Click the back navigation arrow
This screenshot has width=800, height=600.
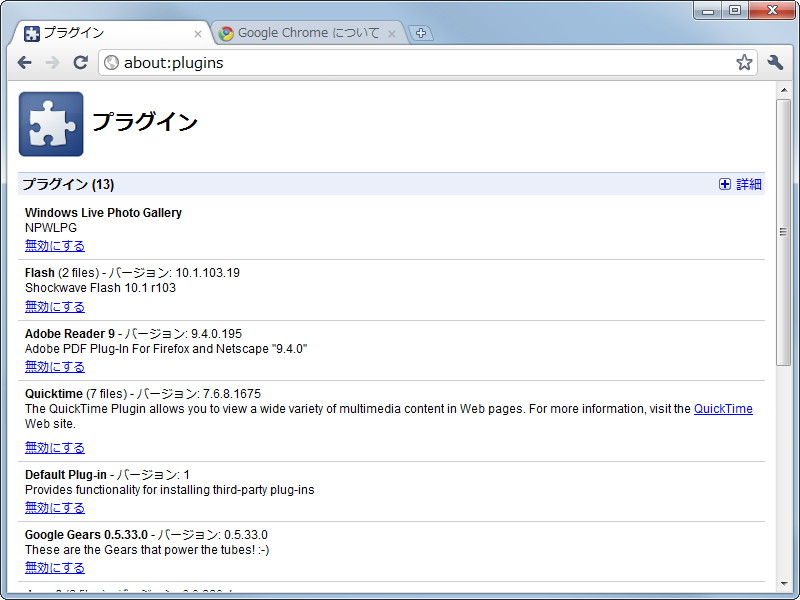tap(24, 62)
